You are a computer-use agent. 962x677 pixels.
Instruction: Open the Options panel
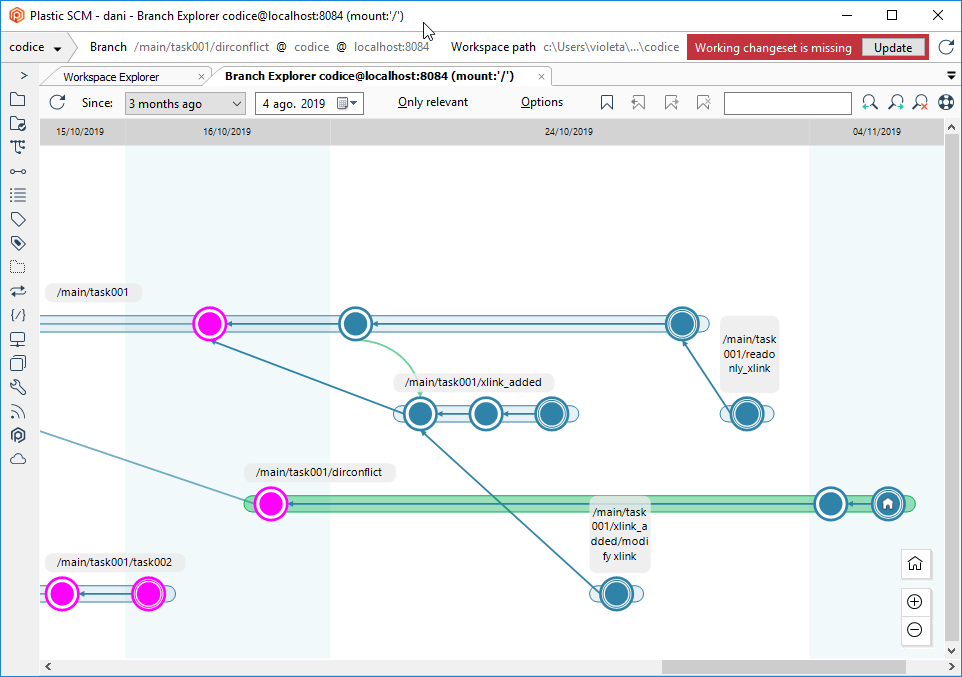tap(542, 102)
